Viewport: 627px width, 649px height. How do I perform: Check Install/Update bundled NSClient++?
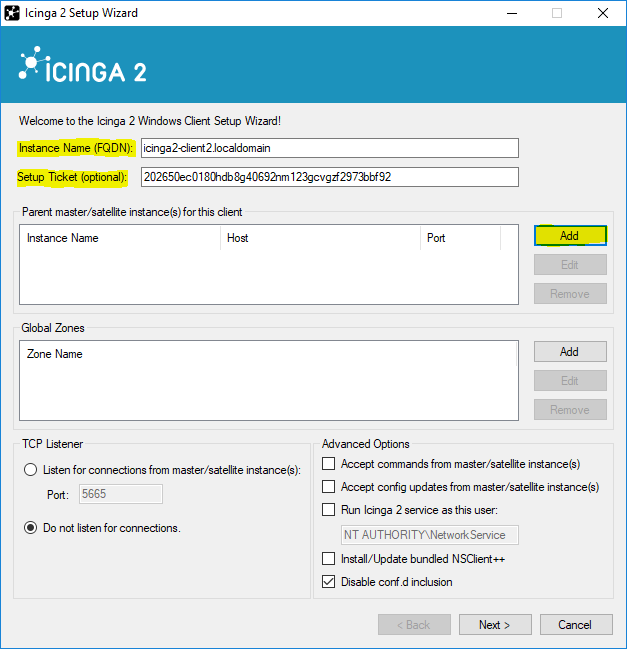[329, 559]
